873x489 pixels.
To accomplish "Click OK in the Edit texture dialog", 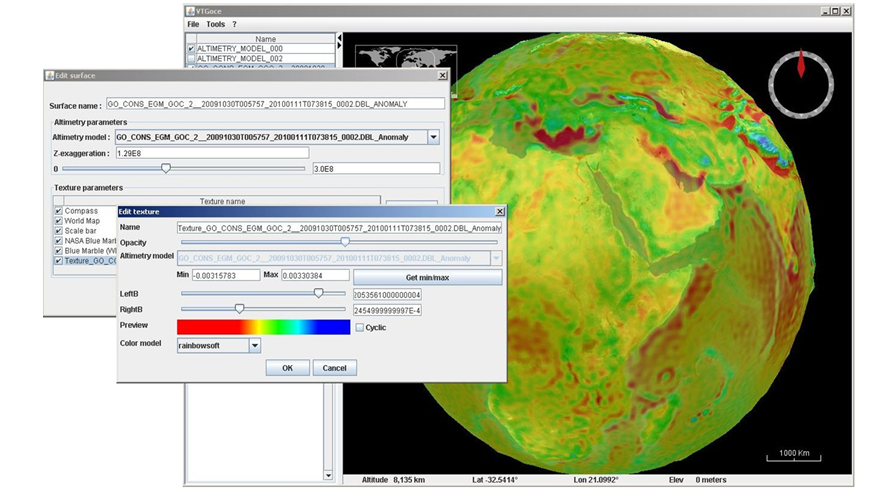I will pyautogui.click(x=287, y=368).
